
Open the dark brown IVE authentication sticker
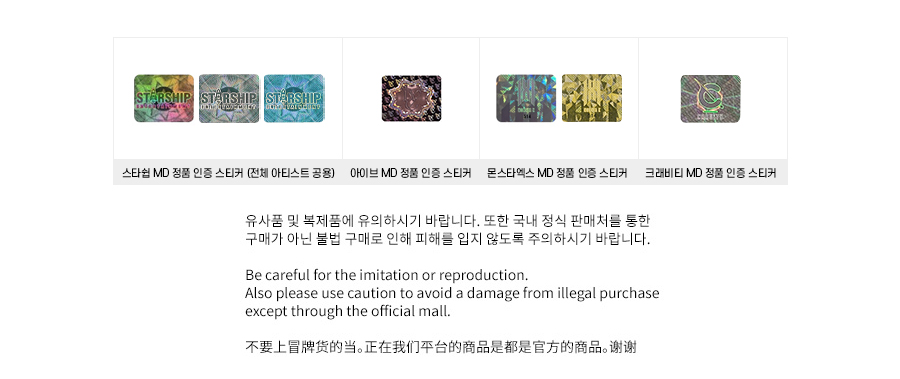[412, 98]
